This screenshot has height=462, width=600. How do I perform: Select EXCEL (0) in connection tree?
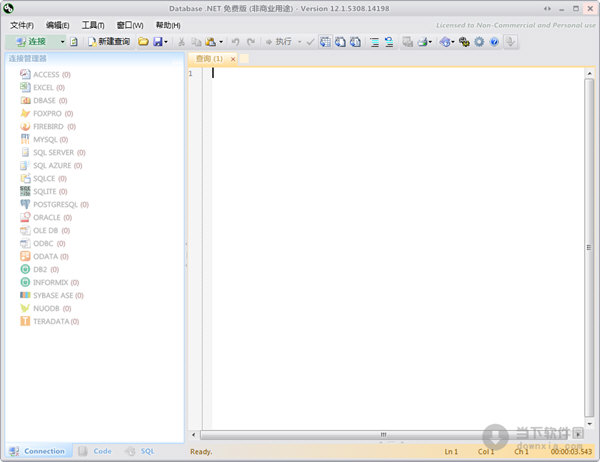click(x=42, y=87)
